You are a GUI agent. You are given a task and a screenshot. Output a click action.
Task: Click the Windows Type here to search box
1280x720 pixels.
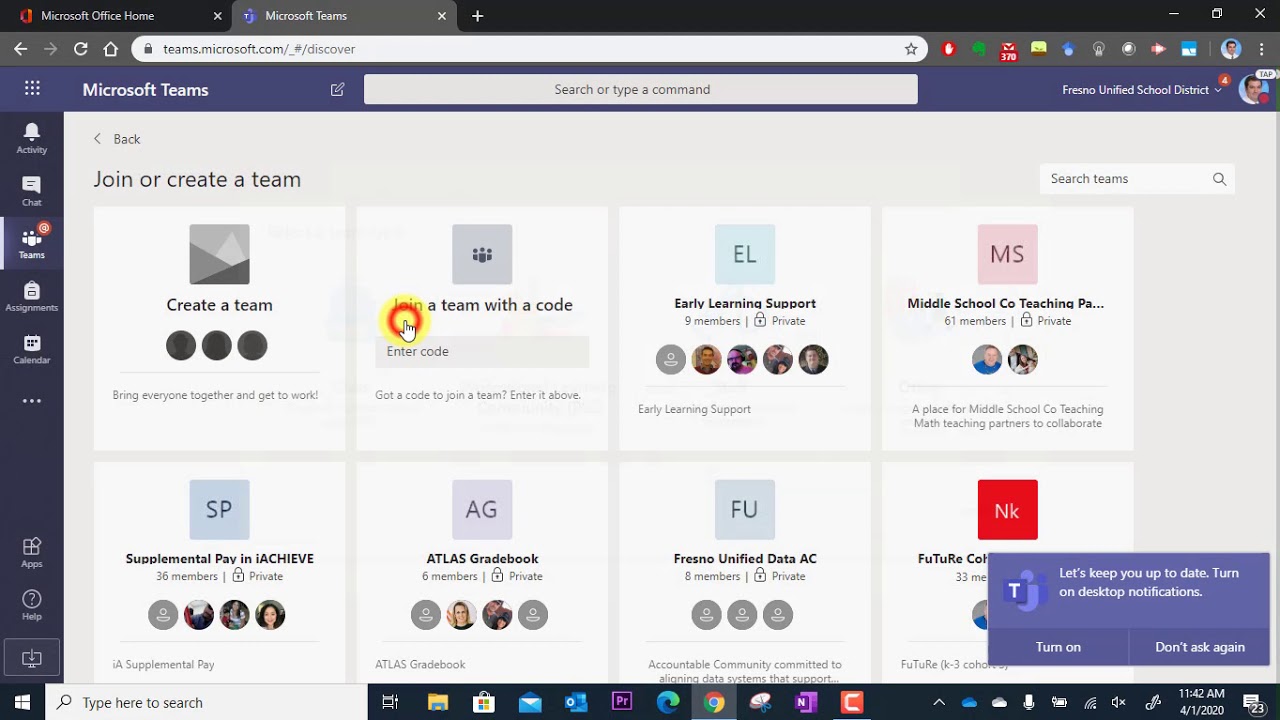click(x=206, y=702)
